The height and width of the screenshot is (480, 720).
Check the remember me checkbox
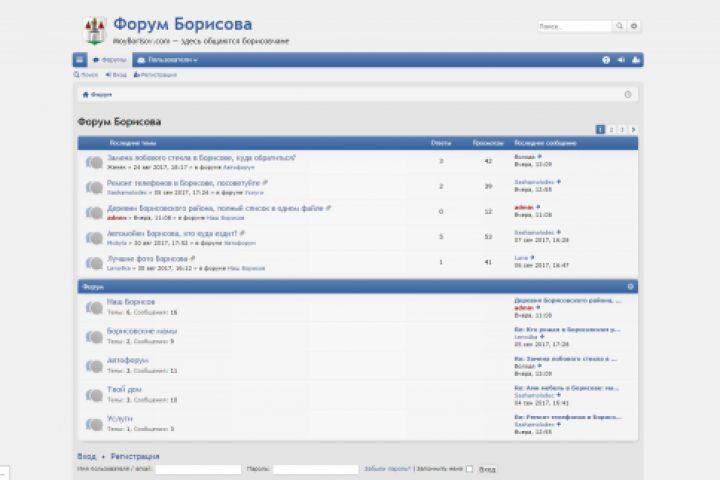pos(469,469)
